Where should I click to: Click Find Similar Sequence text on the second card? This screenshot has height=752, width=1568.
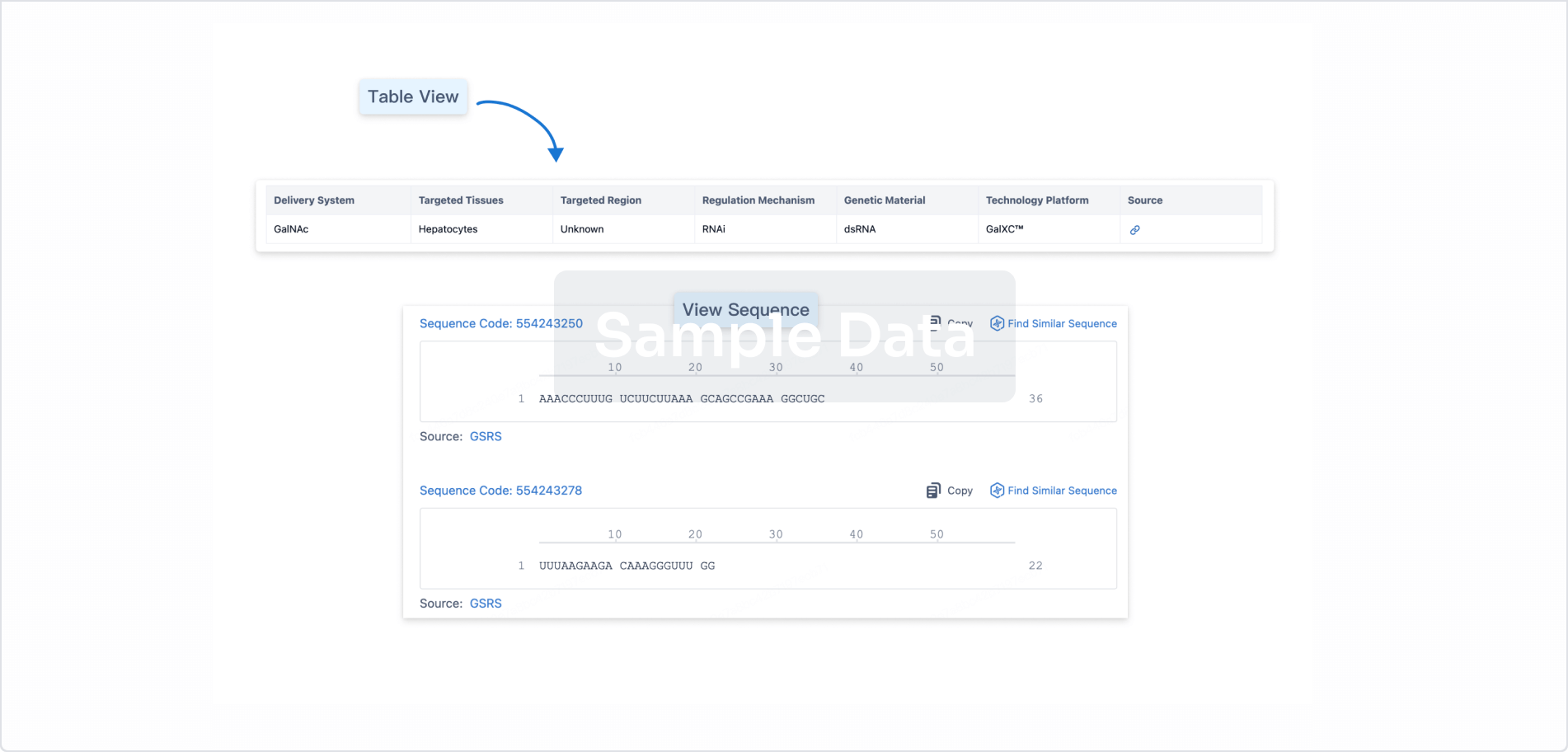click(1063, 490)
